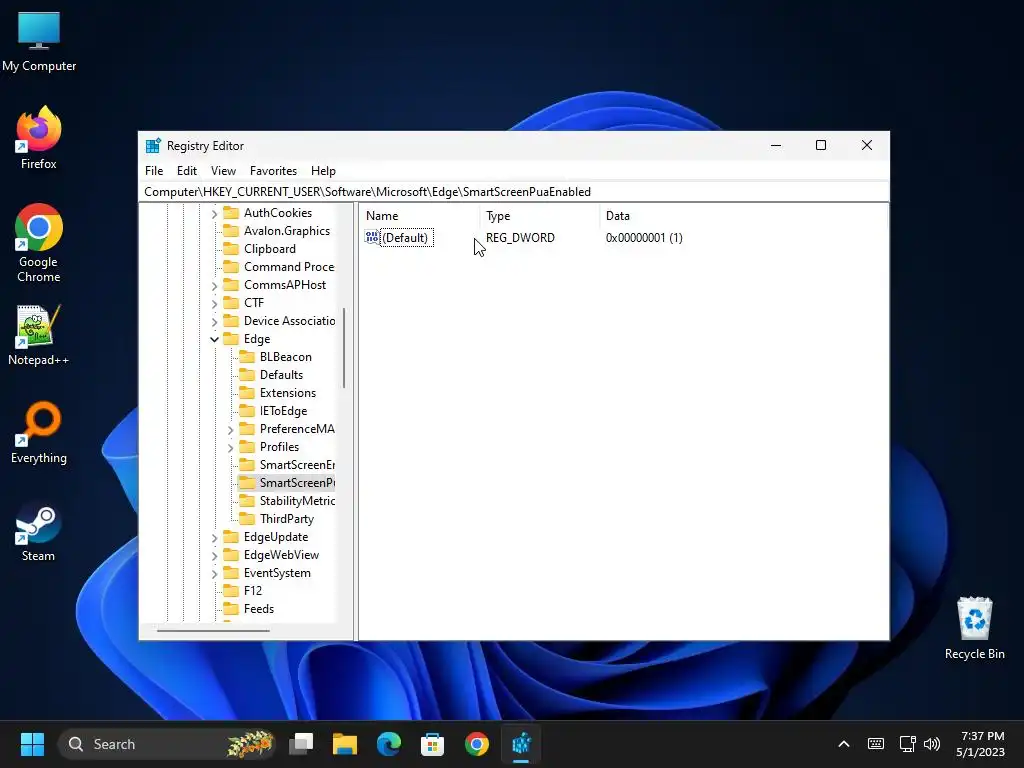Select the F12 key folder
1024x768 pixels.
[x=231, y=591]
